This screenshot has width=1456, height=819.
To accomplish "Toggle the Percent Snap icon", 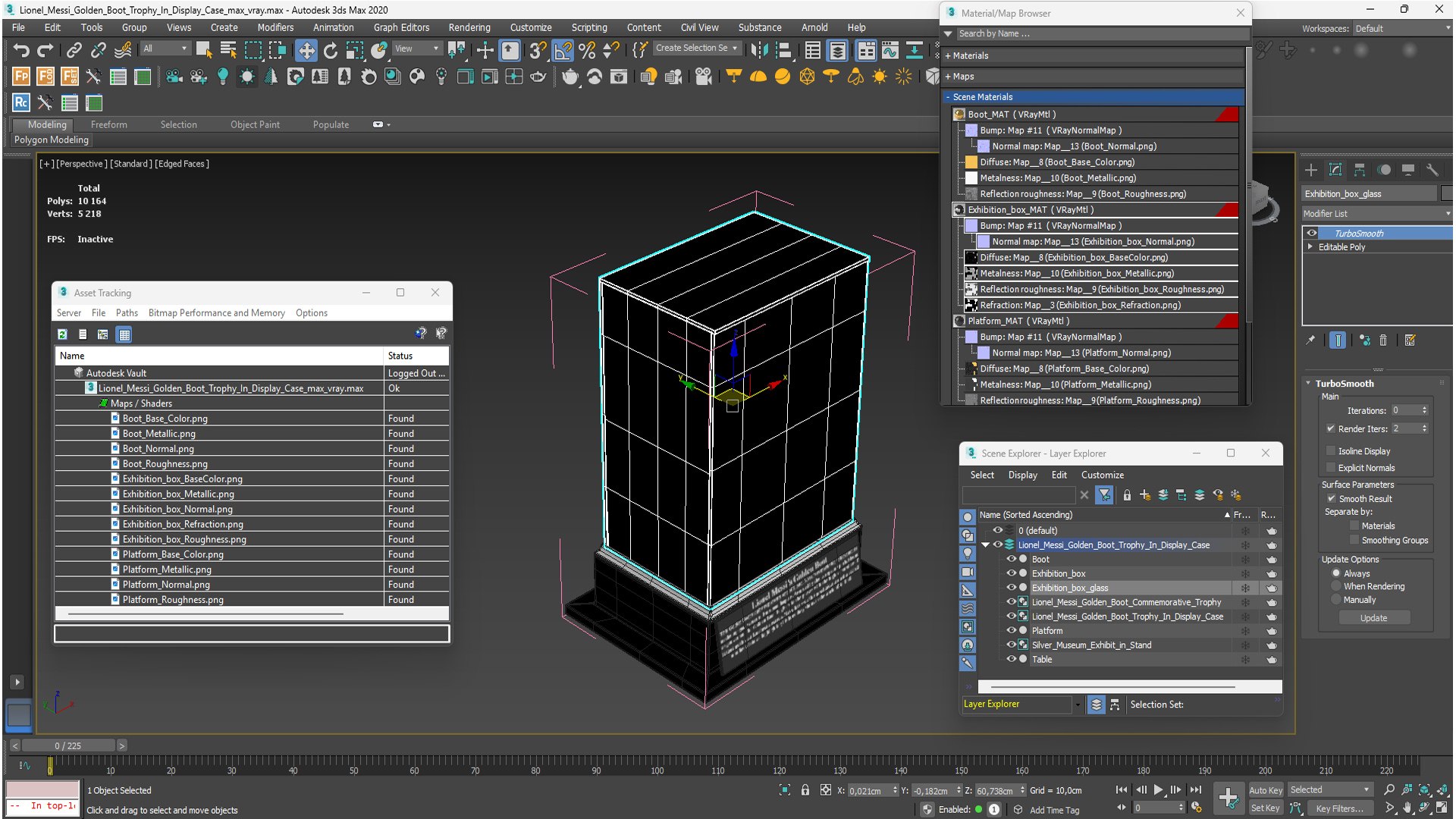I will pos(587,50).
